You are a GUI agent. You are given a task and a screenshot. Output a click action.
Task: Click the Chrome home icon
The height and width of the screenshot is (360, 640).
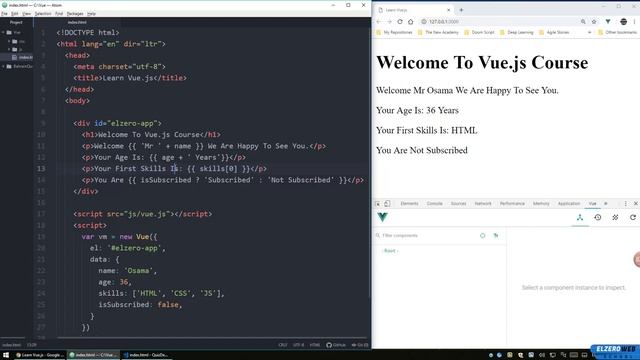(x=411, y=22)
